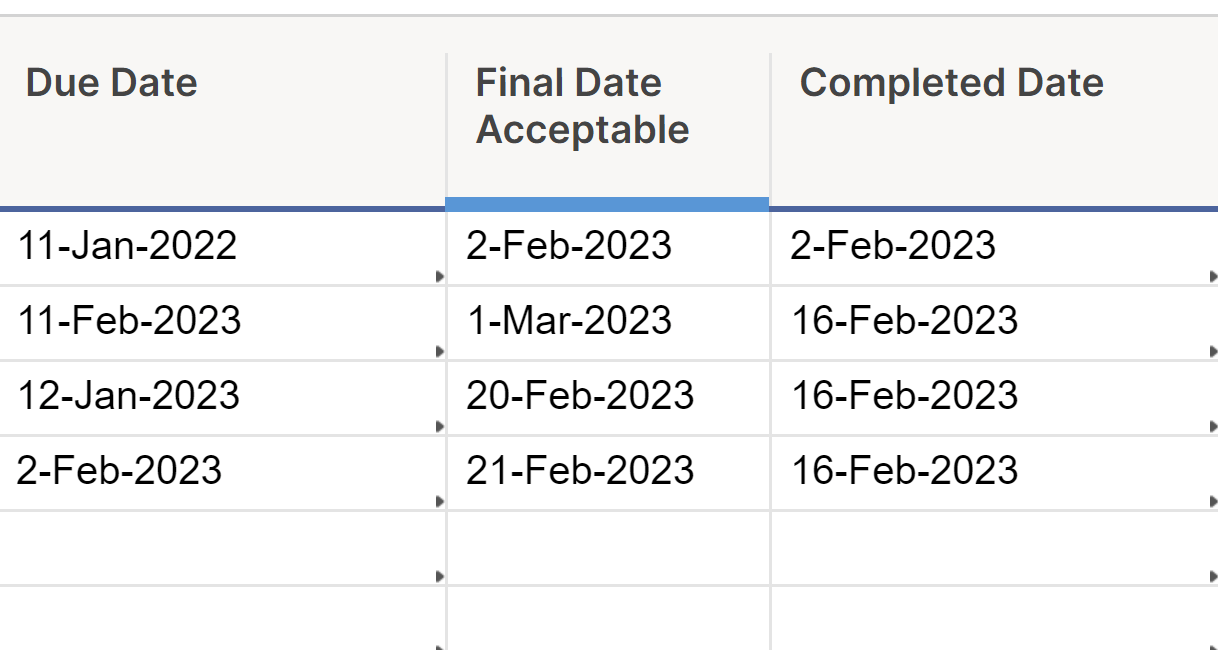The image size is (1218, 650).
Task: Click the 12-Jan-2023 cell
Action: click(x=129, y=396)
